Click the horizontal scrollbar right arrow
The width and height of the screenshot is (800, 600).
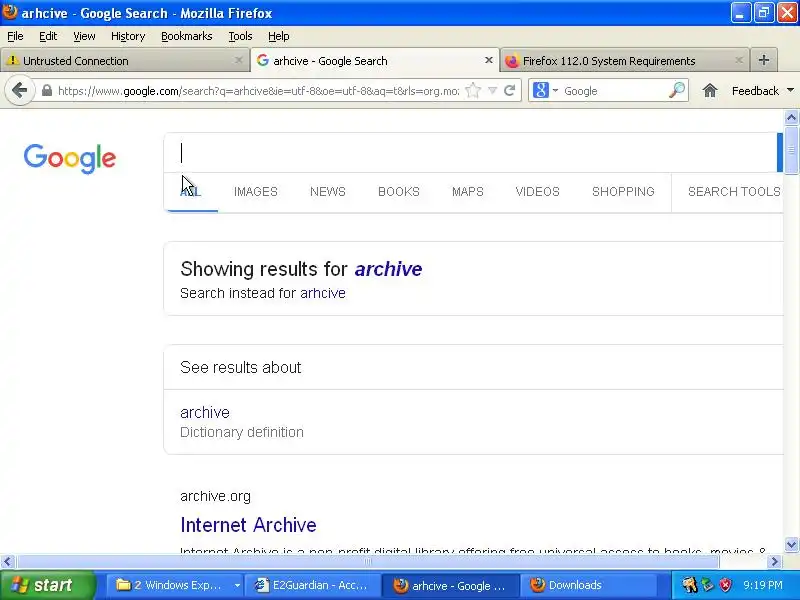(776, 562)
